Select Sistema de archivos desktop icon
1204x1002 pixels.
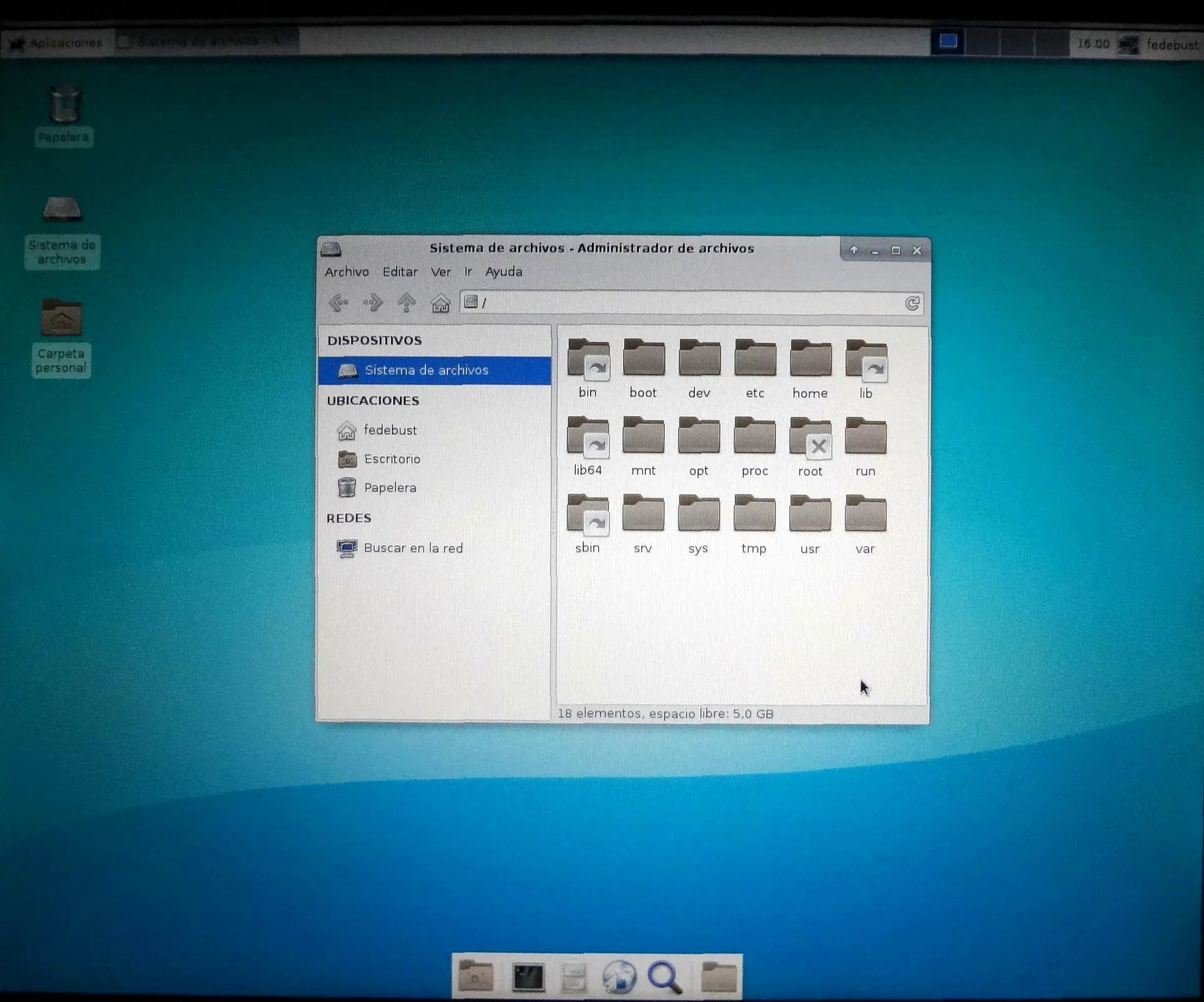[62, 232]
